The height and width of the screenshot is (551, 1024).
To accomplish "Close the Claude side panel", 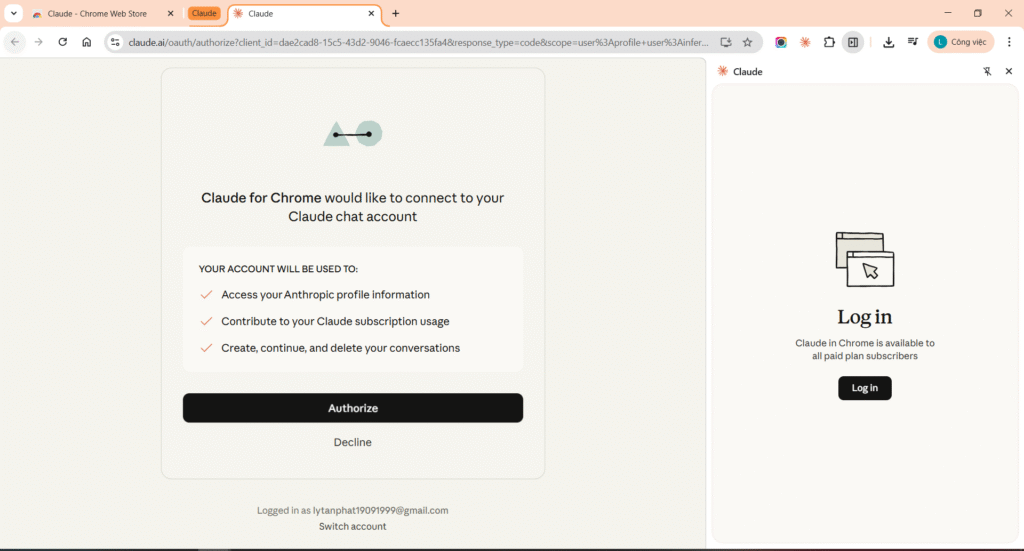I will click(1008, 71).
